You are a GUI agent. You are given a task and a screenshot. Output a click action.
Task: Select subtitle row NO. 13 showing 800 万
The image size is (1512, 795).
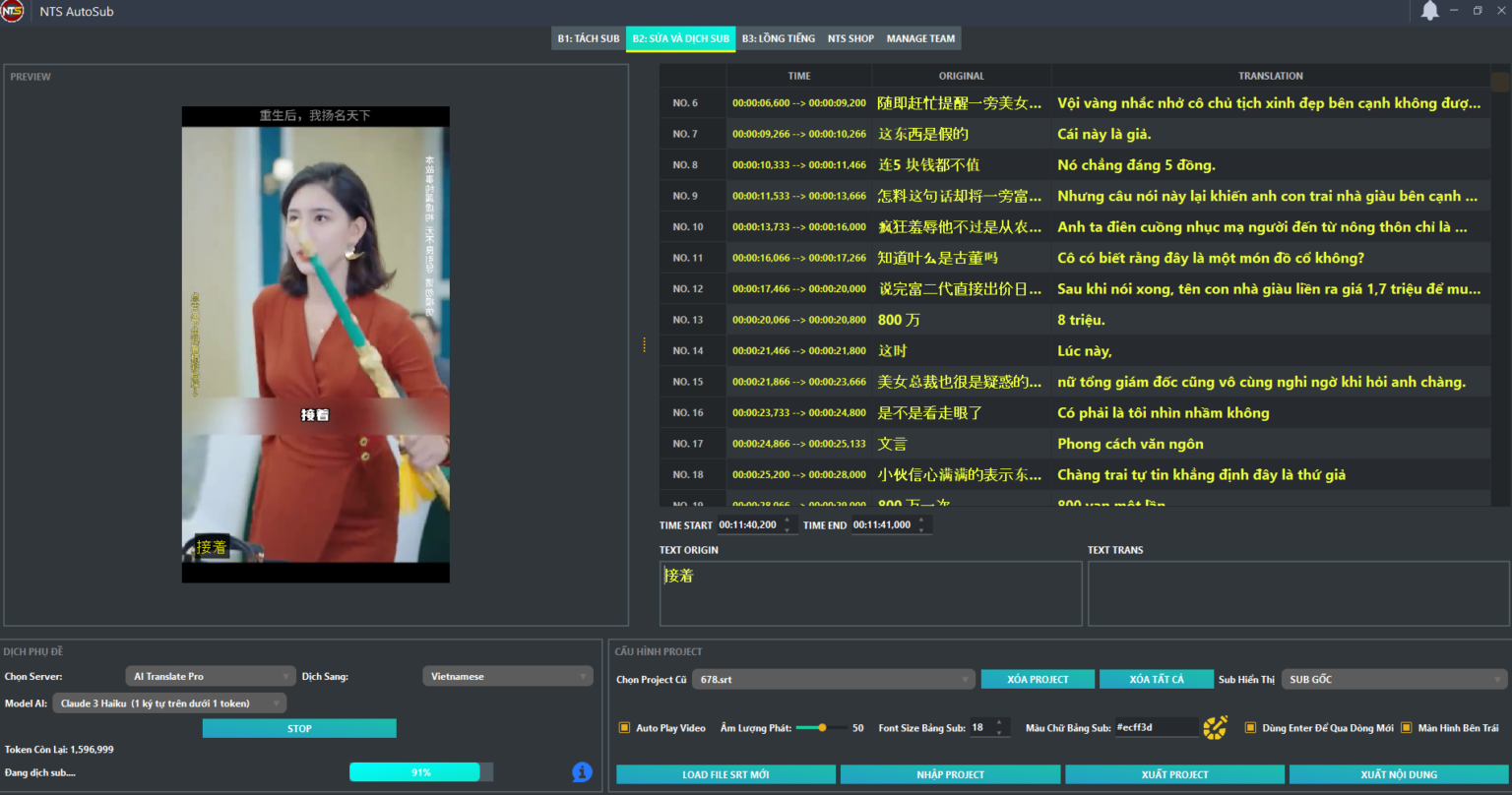tap(984, 319)
